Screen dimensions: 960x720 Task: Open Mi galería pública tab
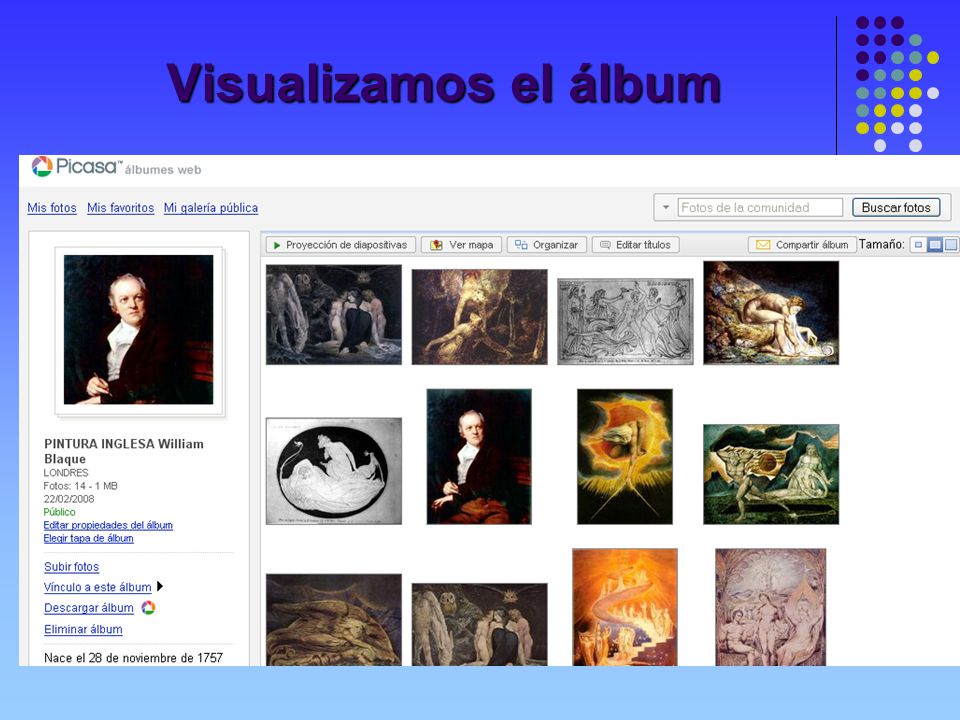click(x=211, y=208)
